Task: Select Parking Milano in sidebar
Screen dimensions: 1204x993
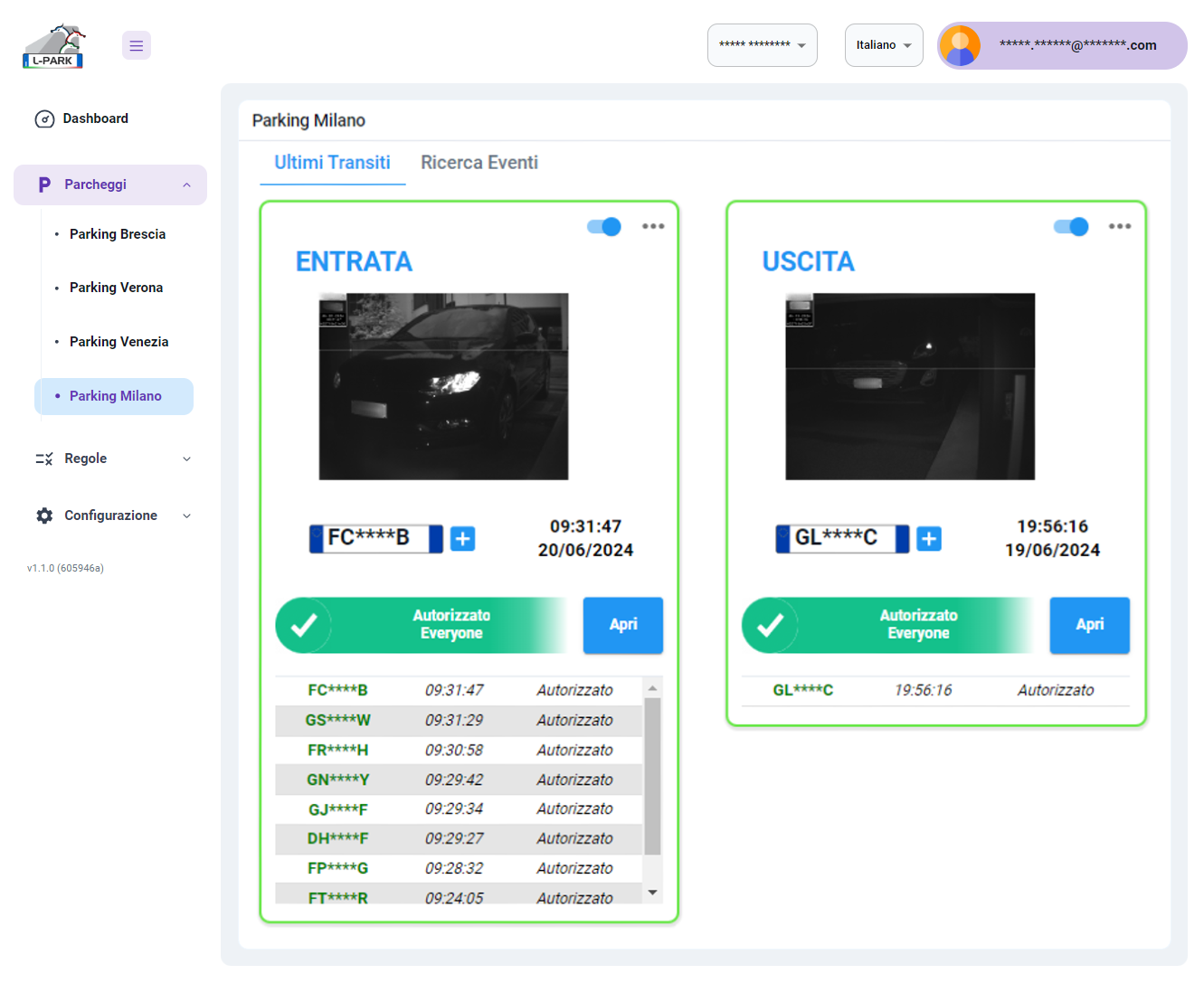Action: (114, 396)
